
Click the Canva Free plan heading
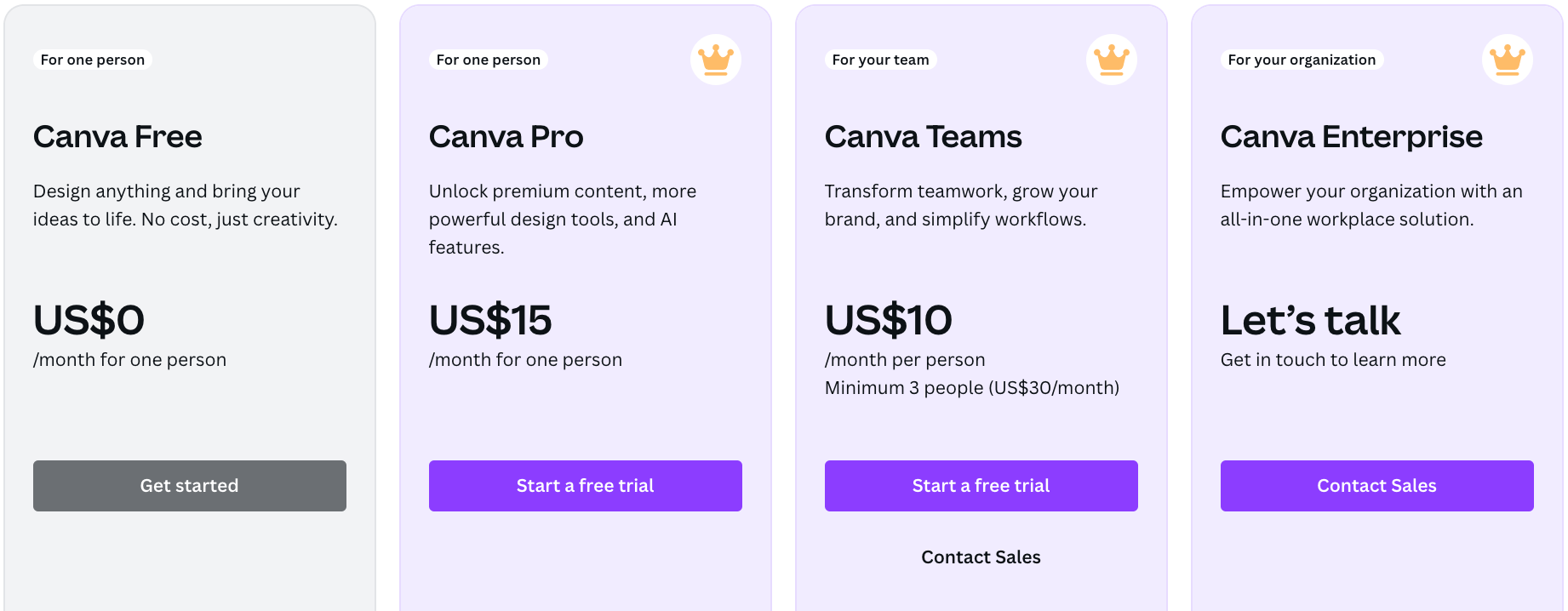[x=117, y=137]
